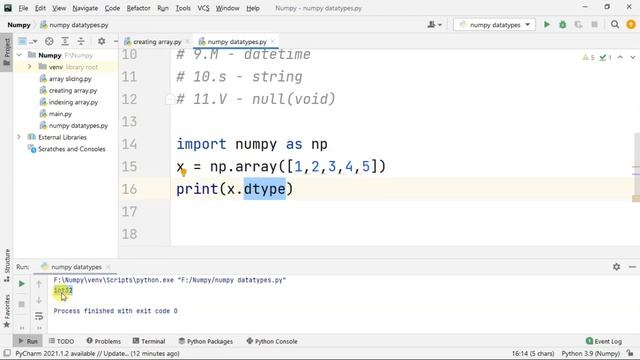
Task: Collapse all in Project tree
Action: click(x=81, y=41)
